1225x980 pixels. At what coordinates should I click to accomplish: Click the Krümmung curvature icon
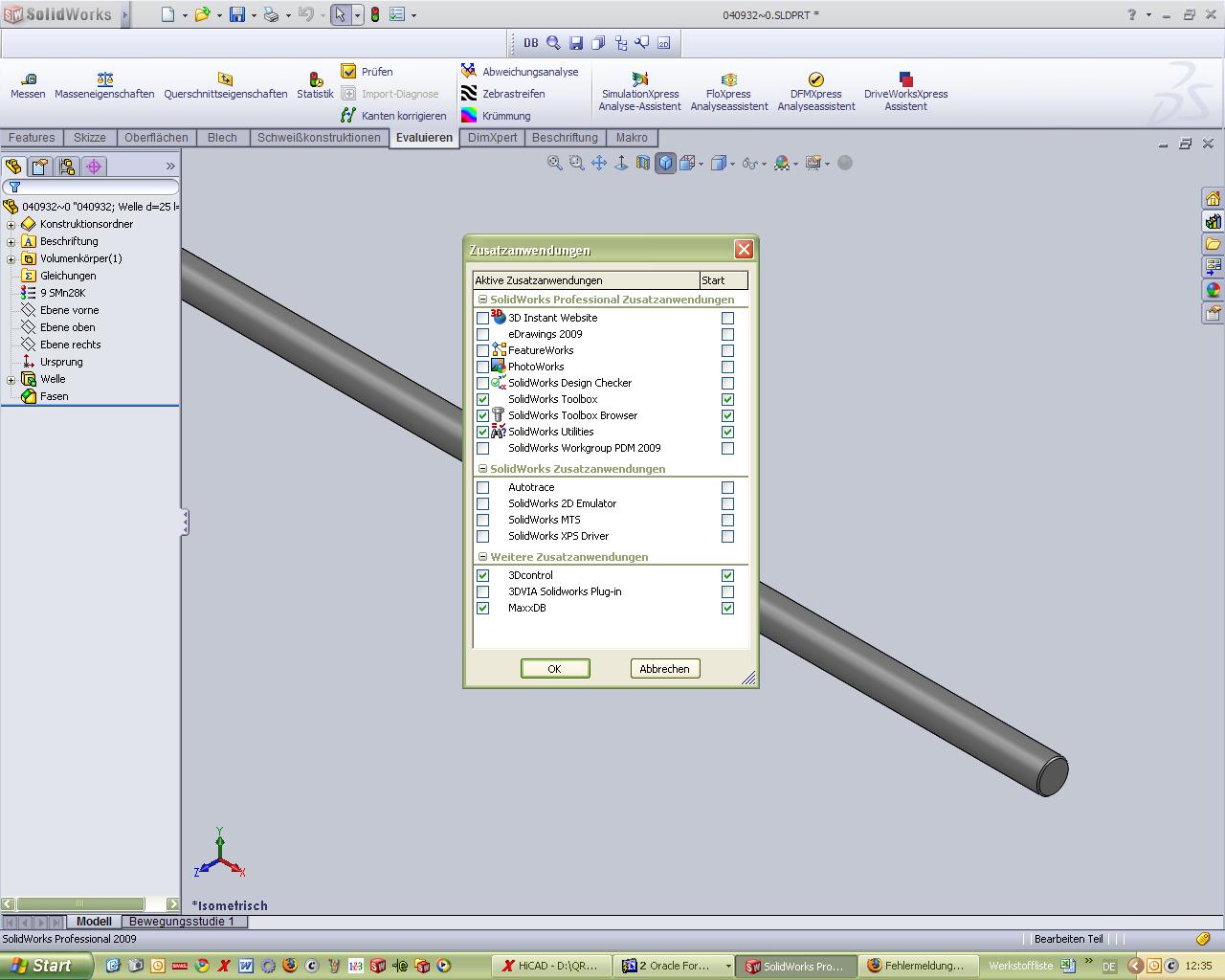(x=469, y=116)
